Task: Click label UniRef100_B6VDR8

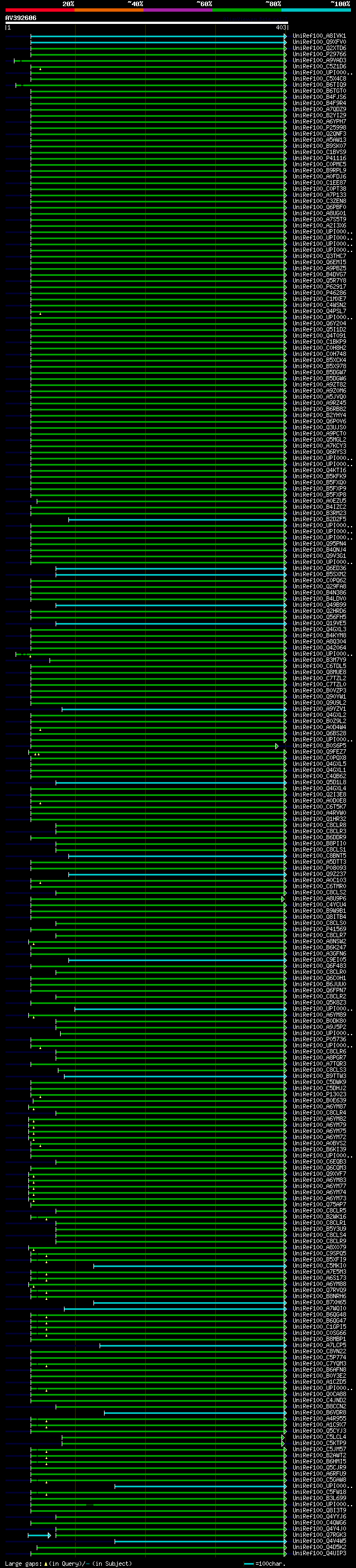Action: tap(319, 1412)
